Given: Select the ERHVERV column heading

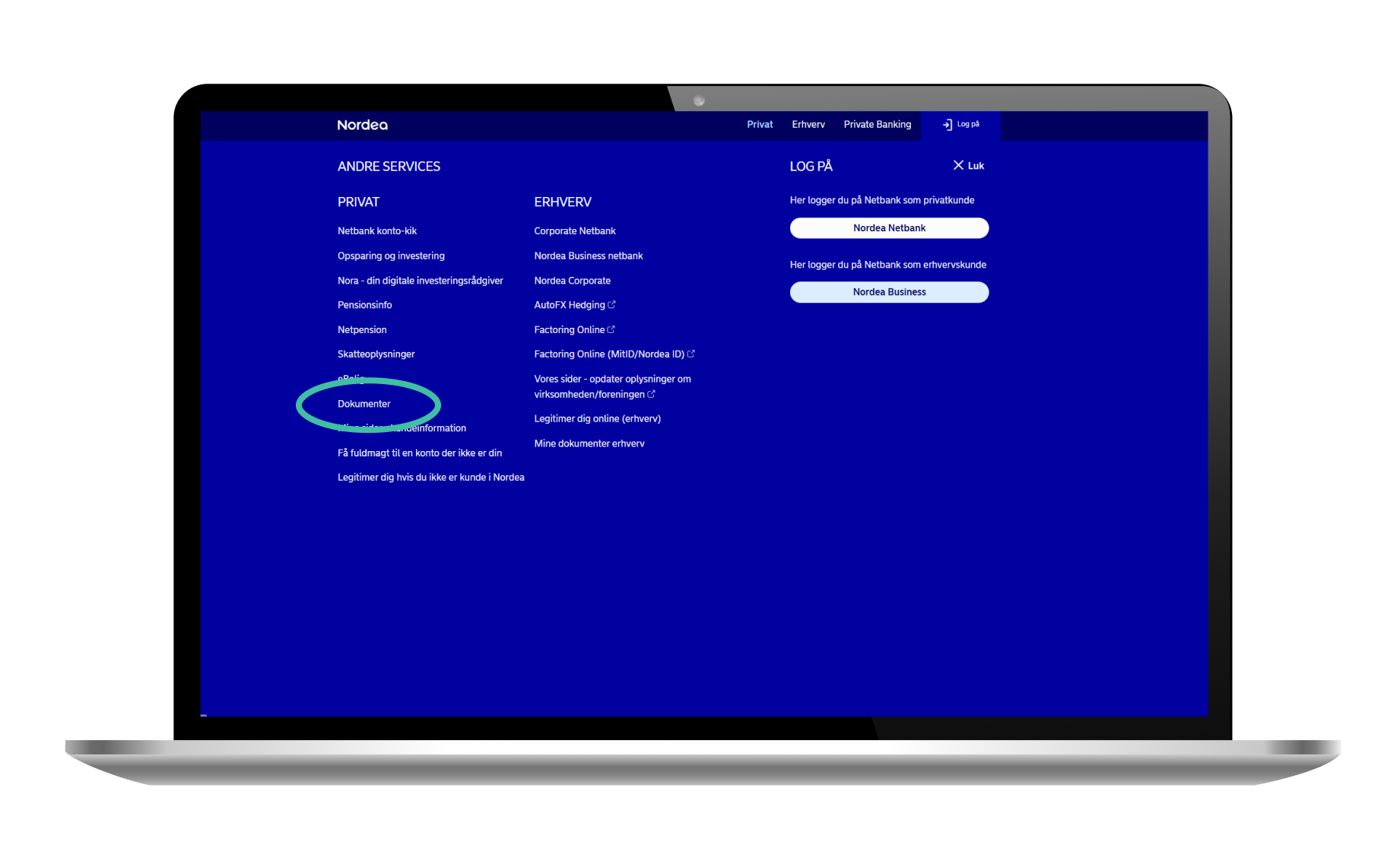Looking at the screenshot, I should tap(563, 202).
